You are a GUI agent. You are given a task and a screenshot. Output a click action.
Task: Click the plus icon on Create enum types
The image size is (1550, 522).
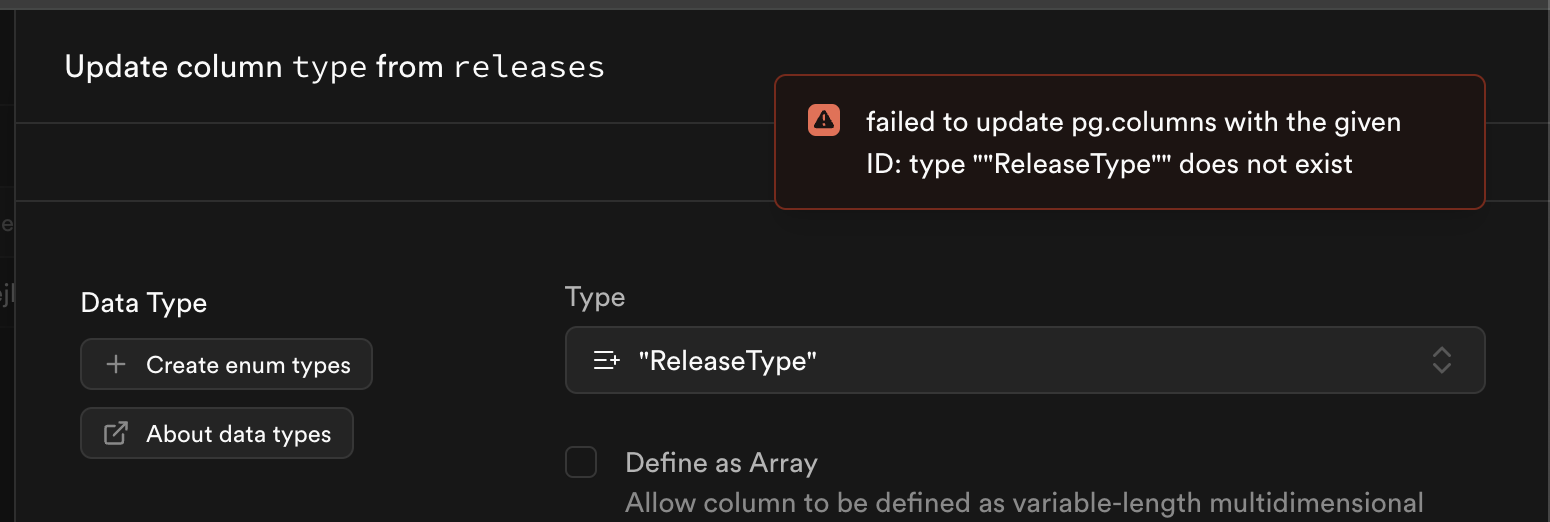(x=116, y=365)
